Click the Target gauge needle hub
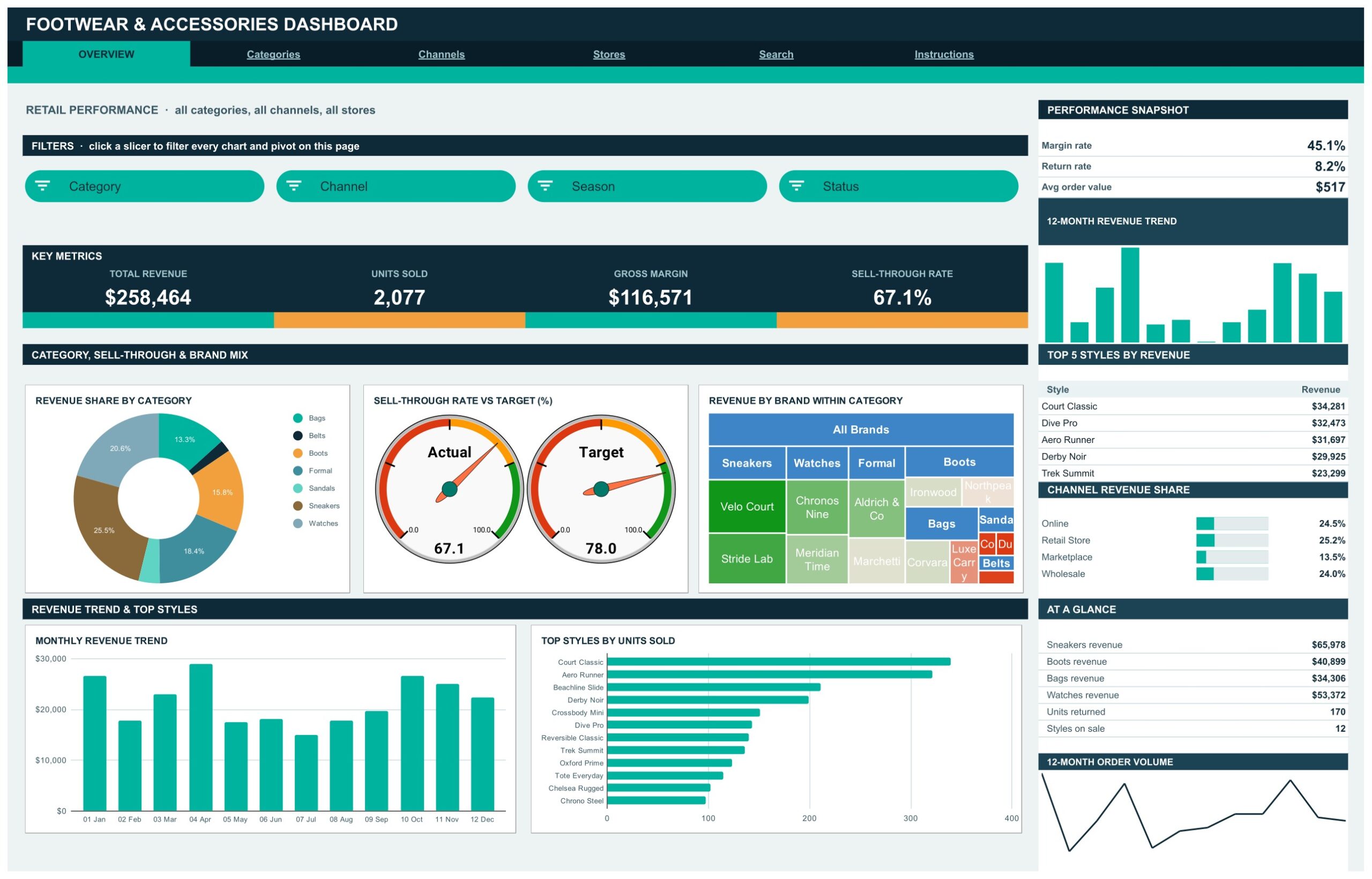 point(601,489)
